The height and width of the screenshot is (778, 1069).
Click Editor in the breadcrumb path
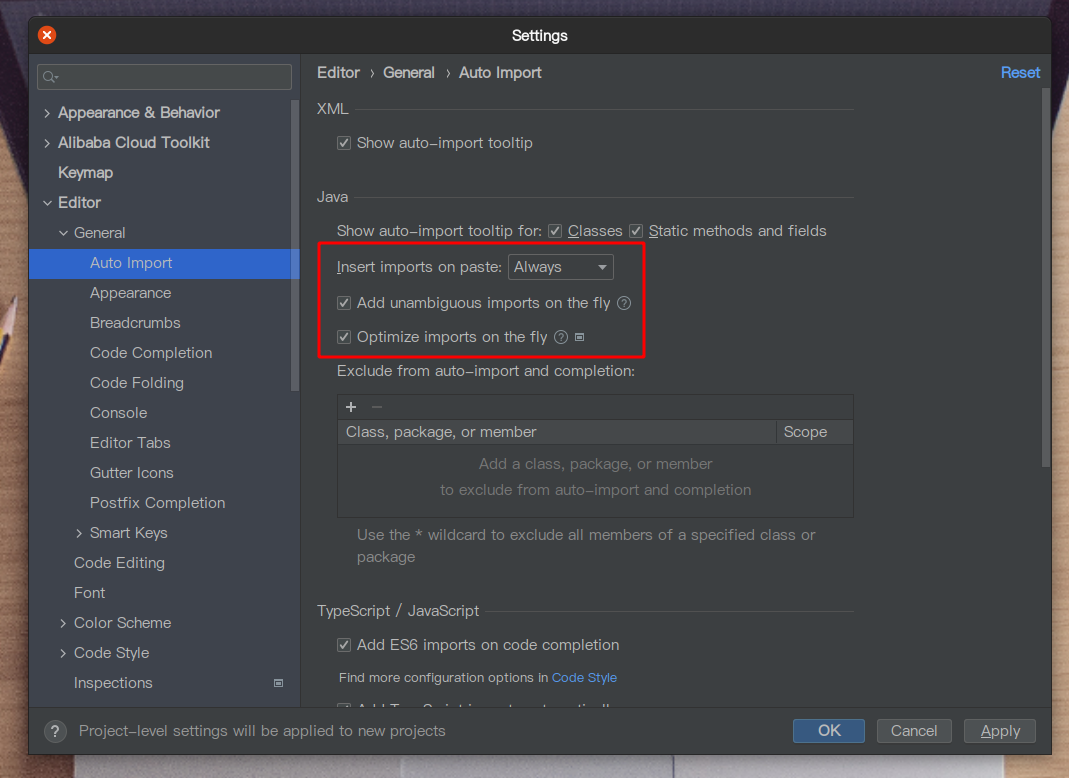(x=338, y=73)
